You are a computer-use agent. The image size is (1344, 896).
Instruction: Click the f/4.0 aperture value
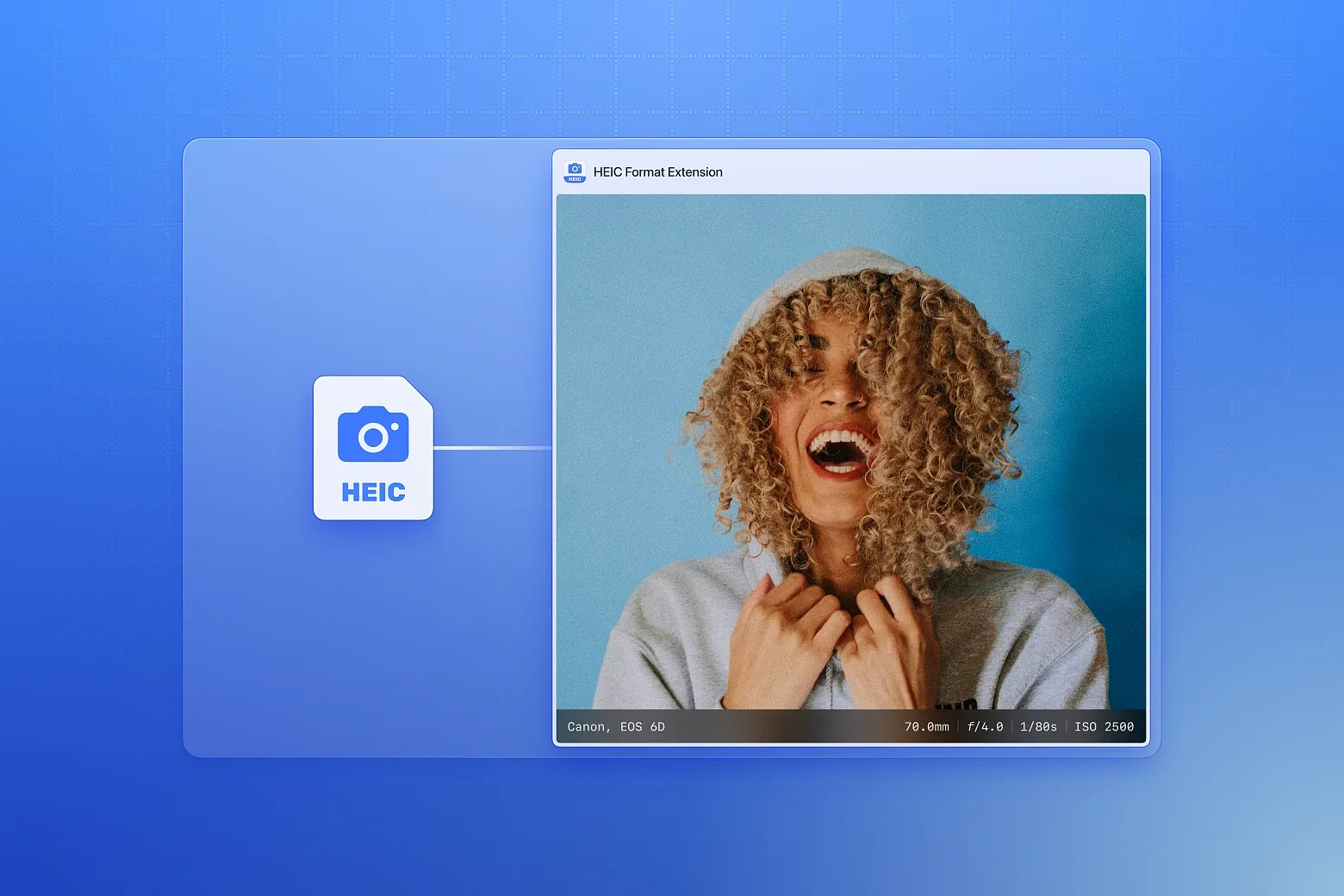tap(985, 727)
